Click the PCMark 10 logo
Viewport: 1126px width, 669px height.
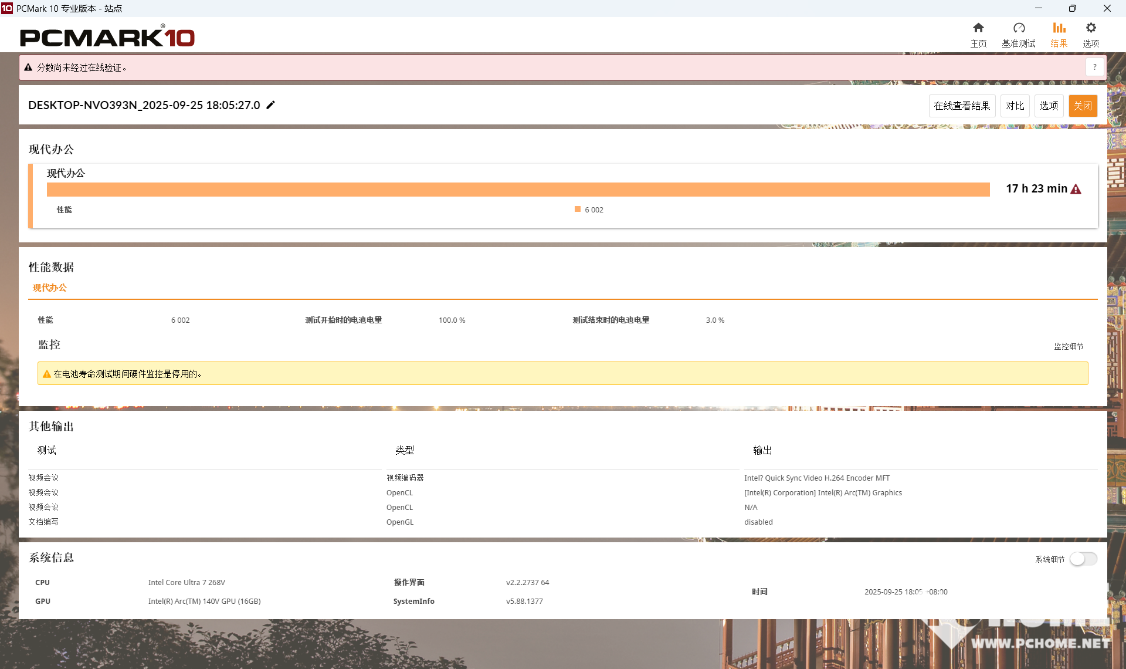[107, 37]
